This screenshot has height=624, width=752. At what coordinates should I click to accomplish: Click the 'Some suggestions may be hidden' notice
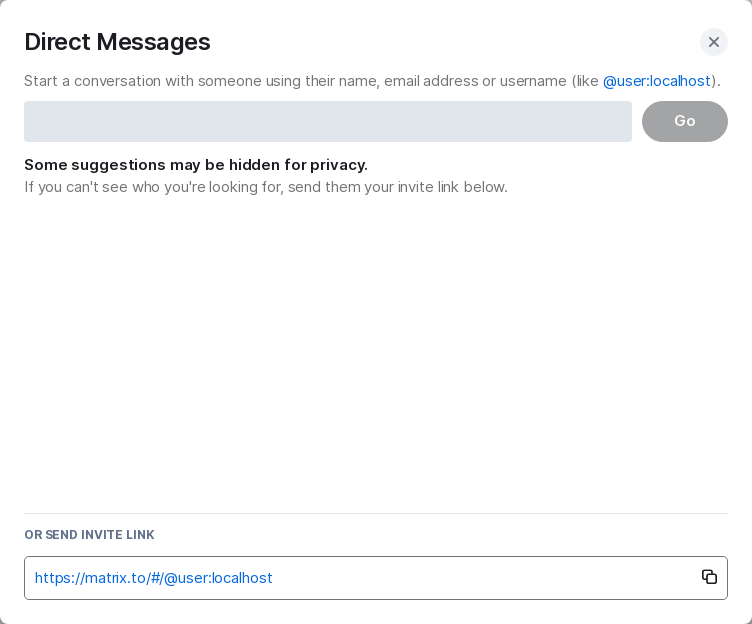click(196, 165)
